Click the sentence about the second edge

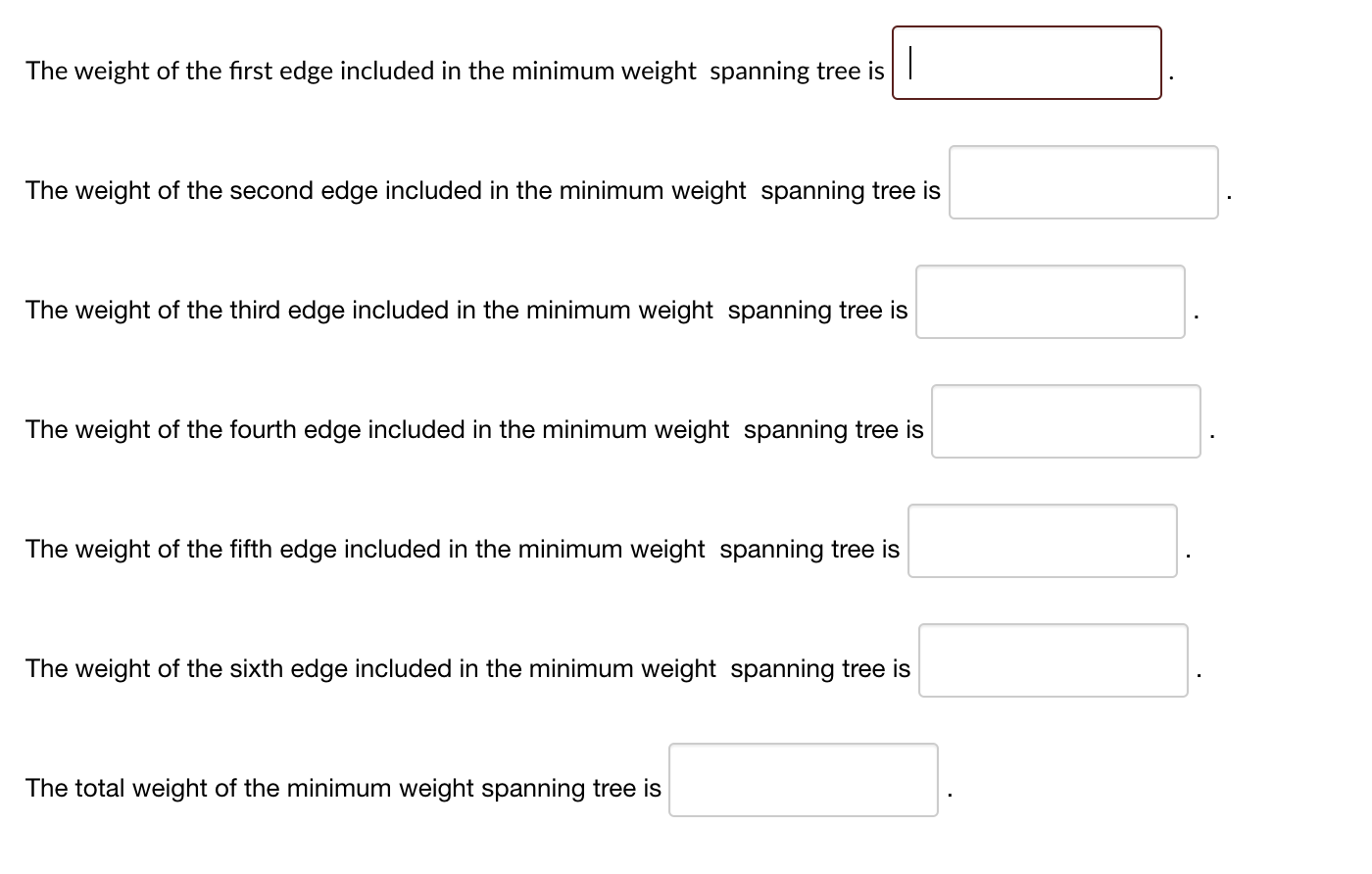coord(482,190)
